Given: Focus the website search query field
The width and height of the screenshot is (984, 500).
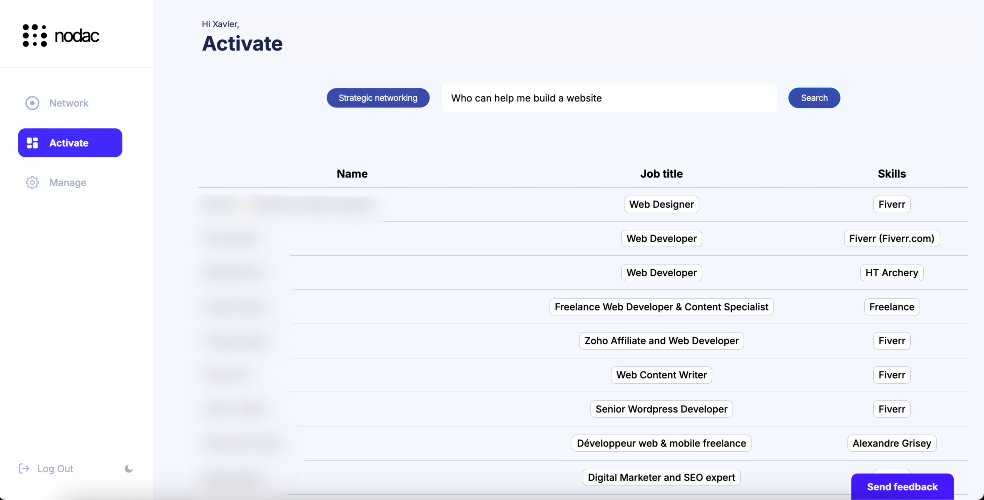Looking at the screenshot, I should 609,98.
